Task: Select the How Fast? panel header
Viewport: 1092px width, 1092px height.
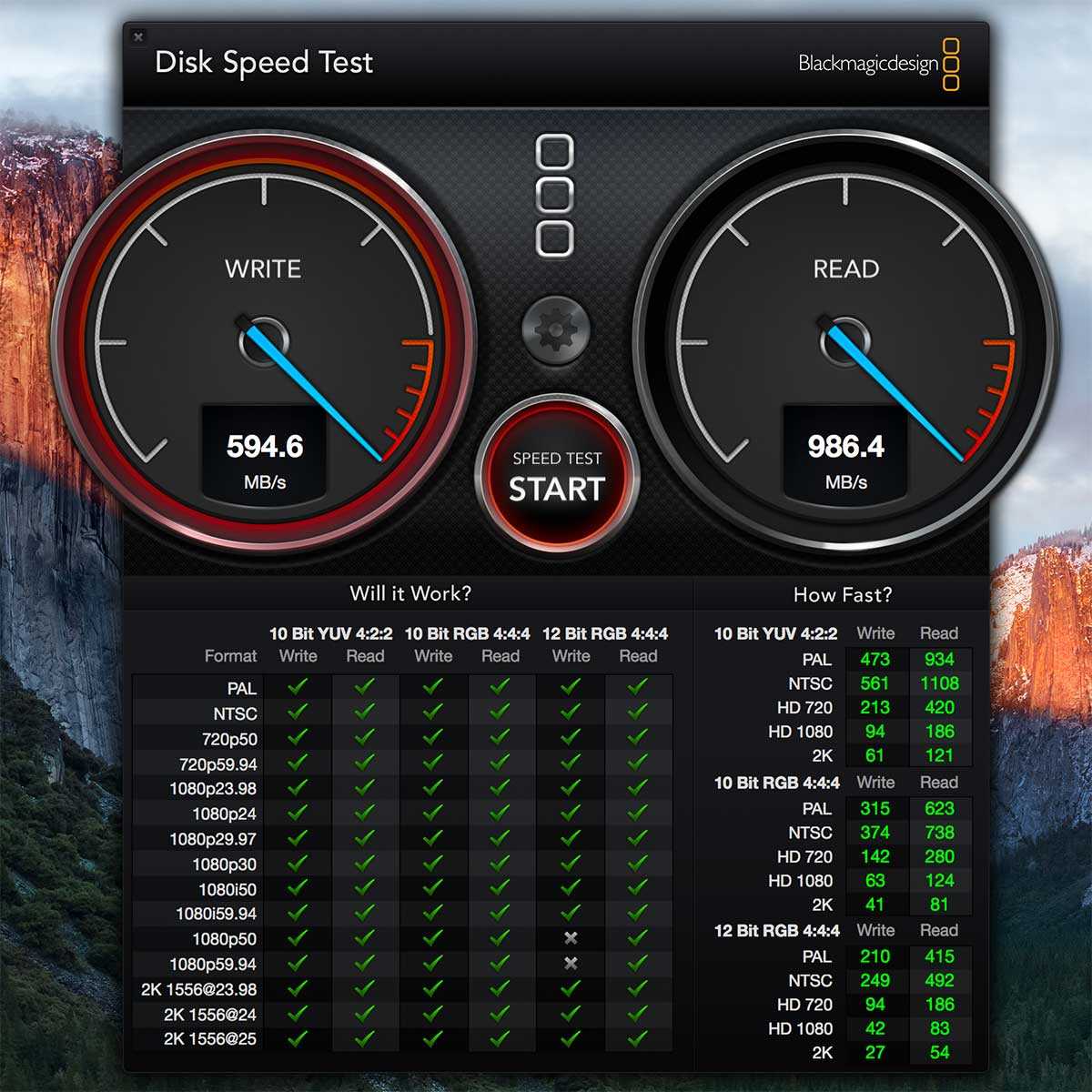Action: (843, 595)
